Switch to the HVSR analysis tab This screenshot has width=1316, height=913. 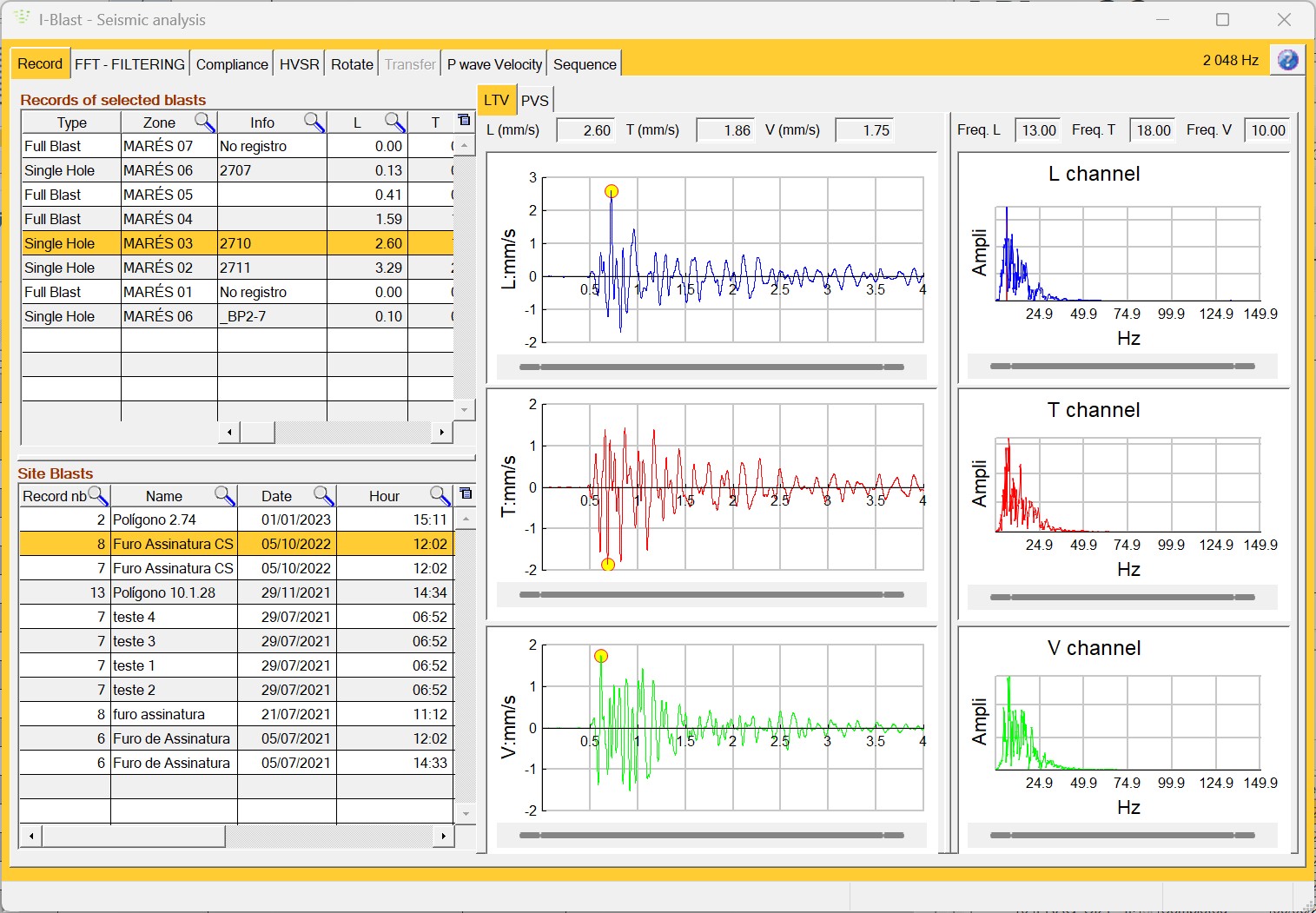point(299,63)
